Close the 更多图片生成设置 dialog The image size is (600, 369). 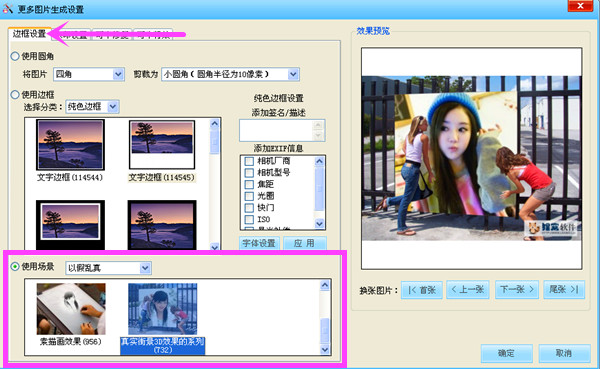coord(580,6)
